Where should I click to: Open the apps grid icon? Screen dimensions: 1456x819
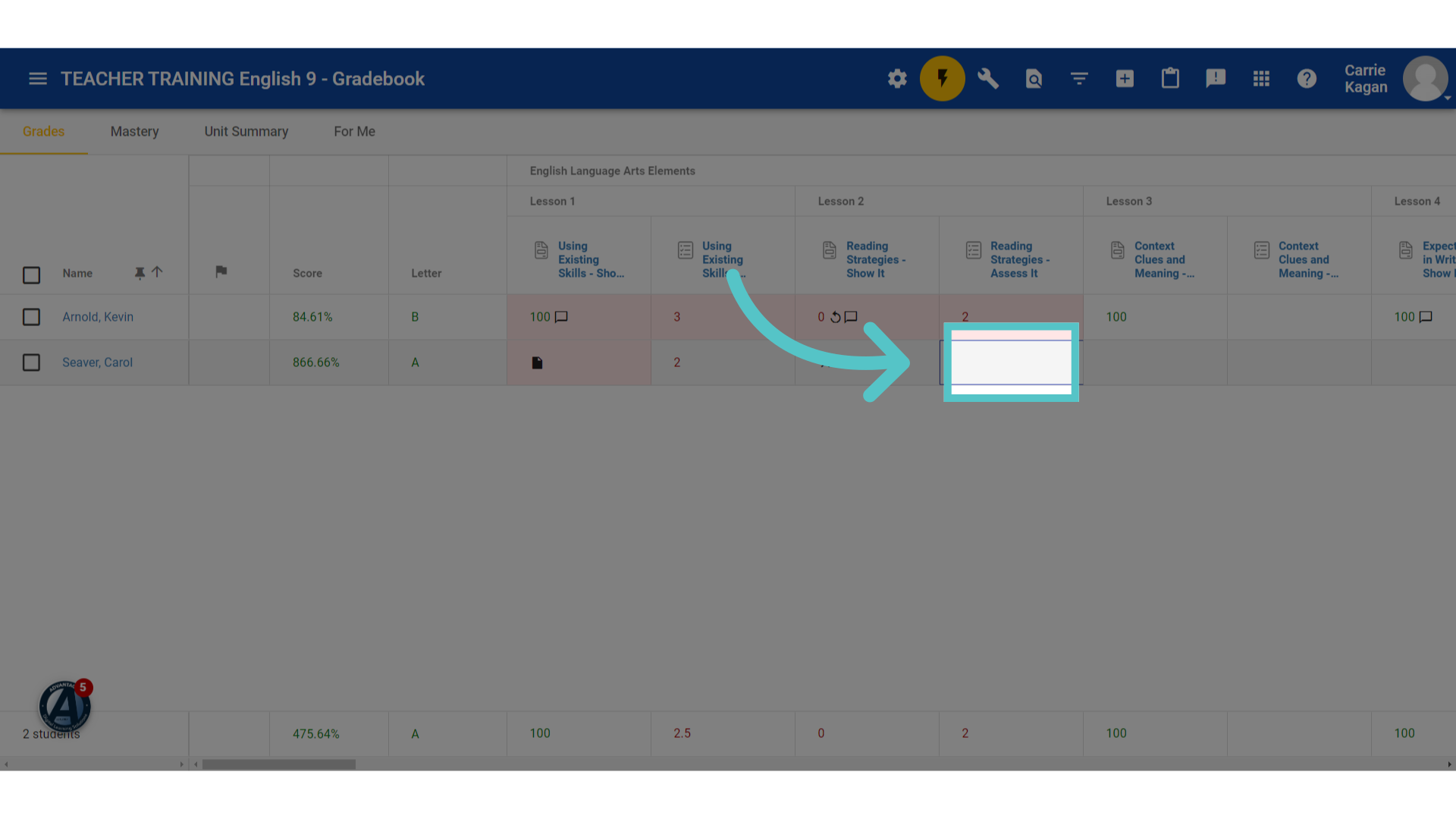pyautogui.click(x=1261, y=79)
